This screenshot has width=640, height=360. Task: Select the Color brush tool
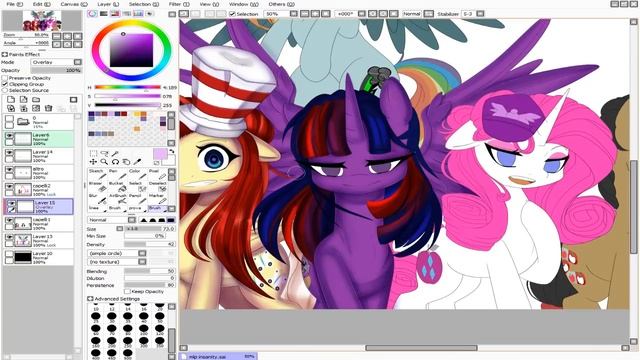click(137, 174)
